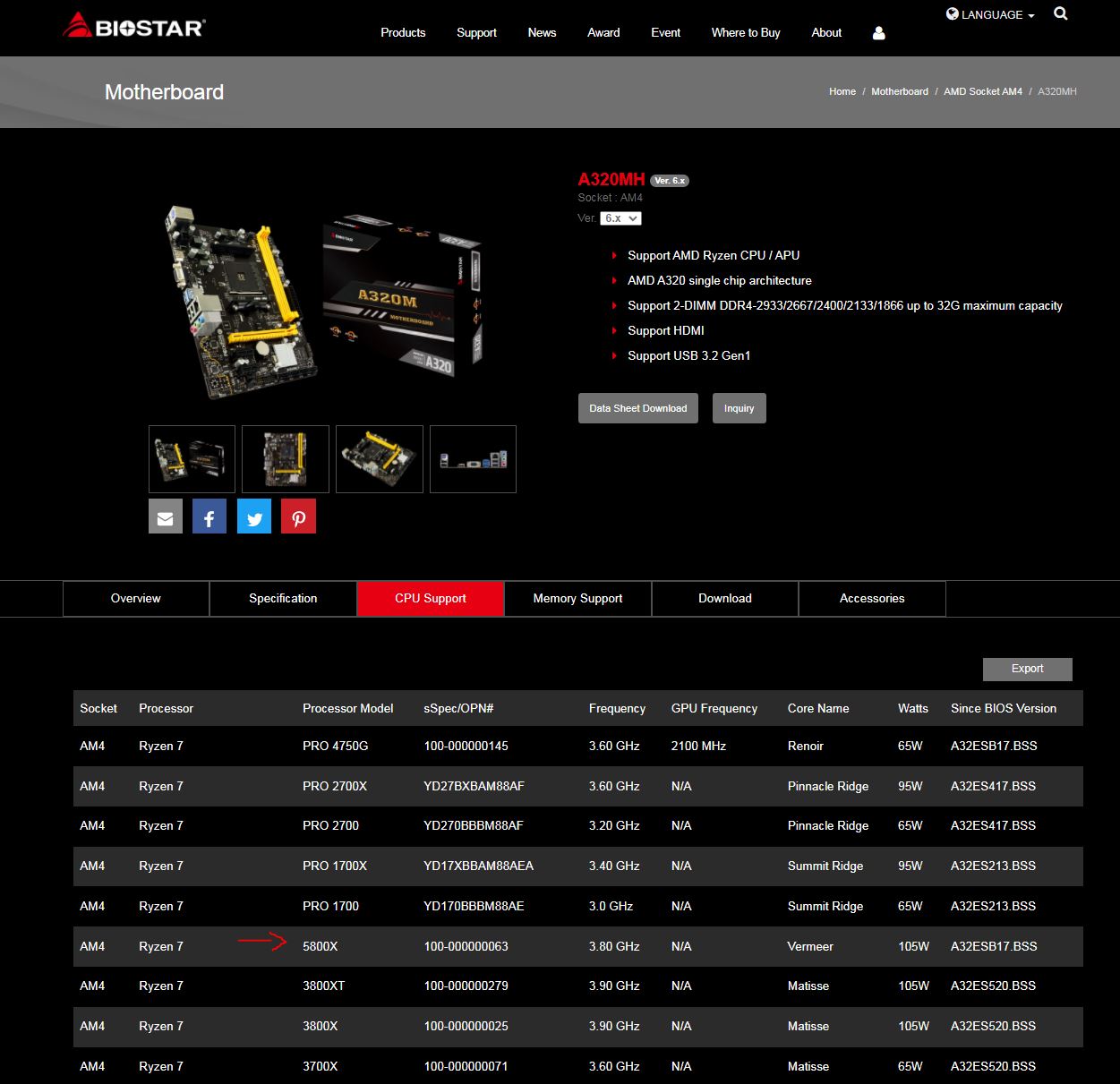Screen dimensions: 1120x1084
Task: Share product via email icon
Action: [166, 516]
